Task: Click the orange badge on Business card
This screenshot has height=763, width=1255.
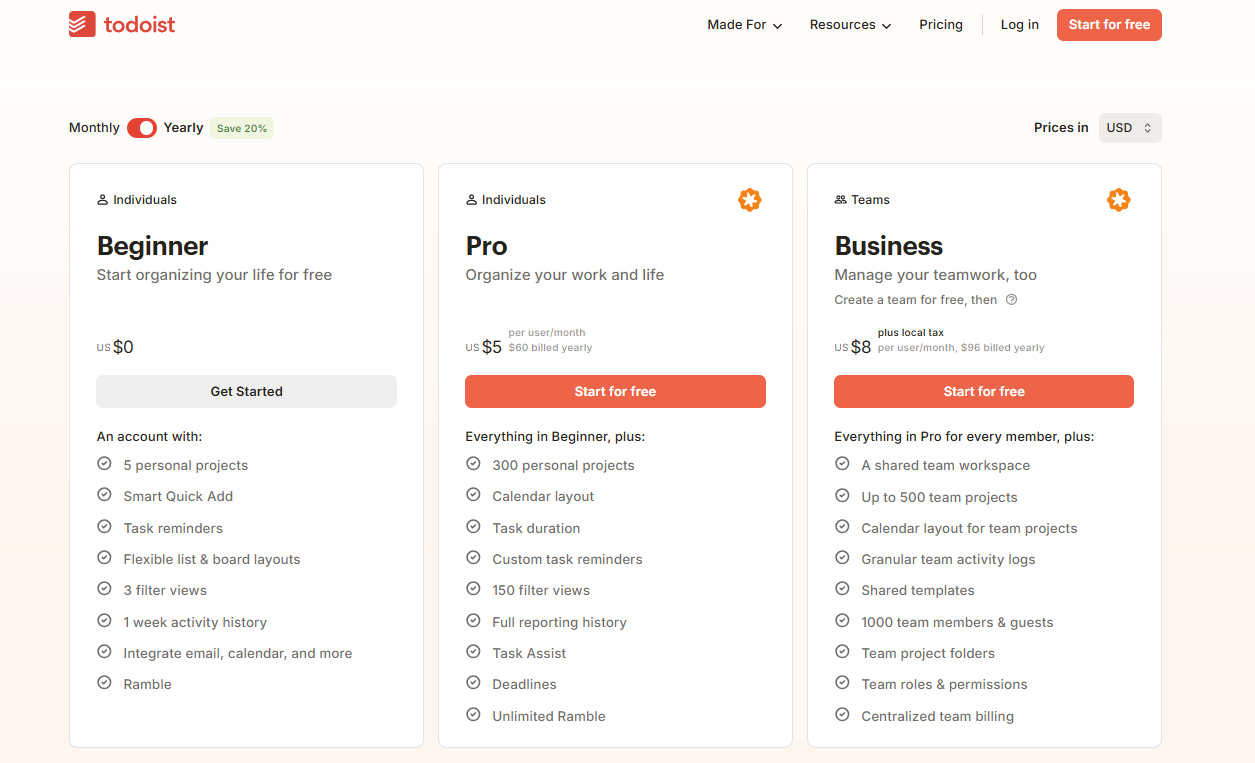Action: pyautogui.click(x=1119, y=200)
